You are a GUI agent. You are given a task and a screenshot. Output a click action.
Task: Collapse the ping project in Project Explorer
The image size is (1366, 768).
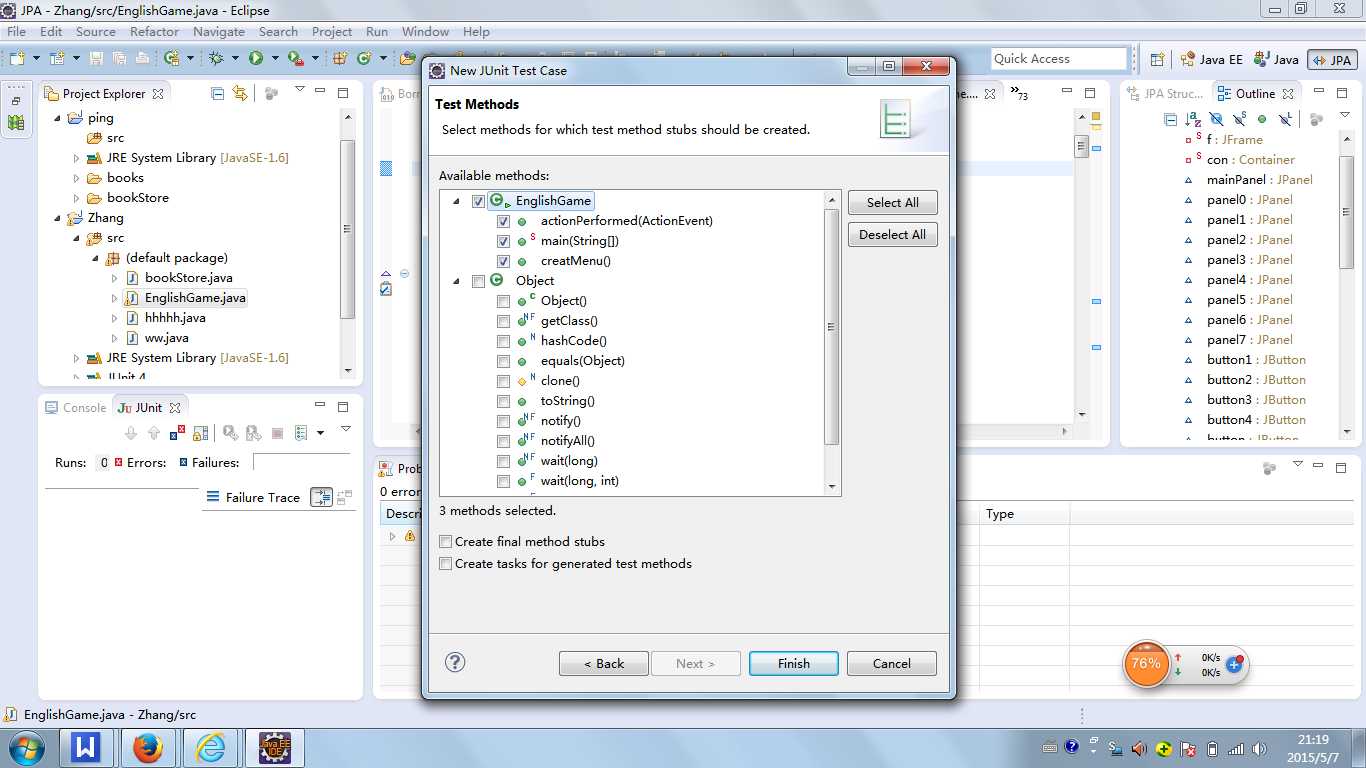coord(57,118)
